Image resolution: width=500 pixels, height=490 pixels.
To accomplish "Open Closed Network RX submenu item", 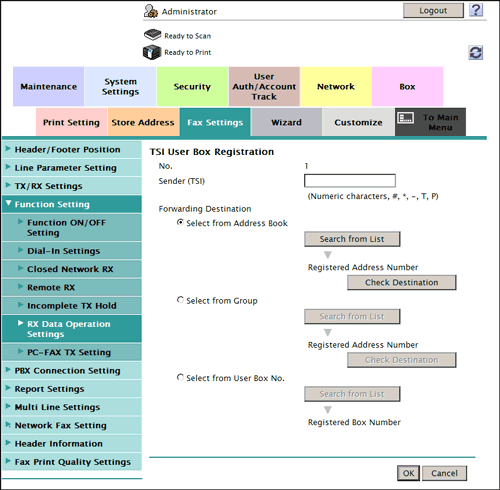I will (72, 269).
